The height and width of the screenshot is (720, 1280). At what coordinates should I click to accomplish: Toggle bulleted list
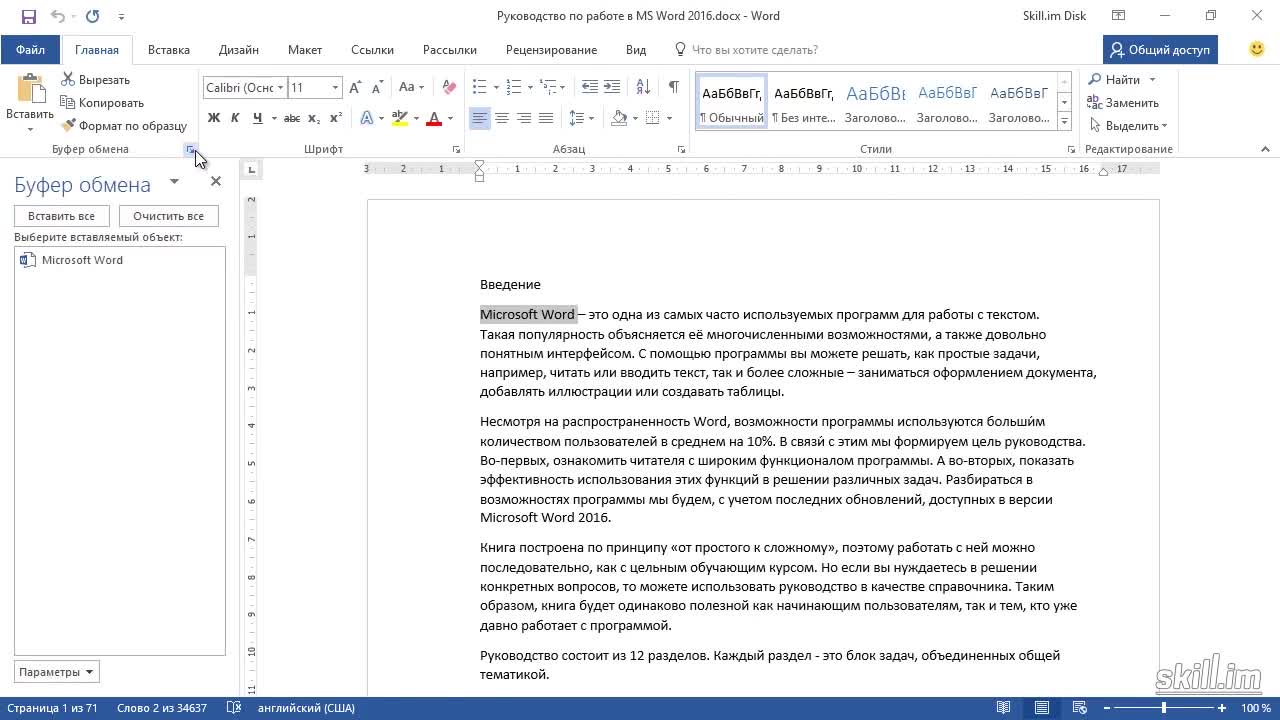(479, 88)
